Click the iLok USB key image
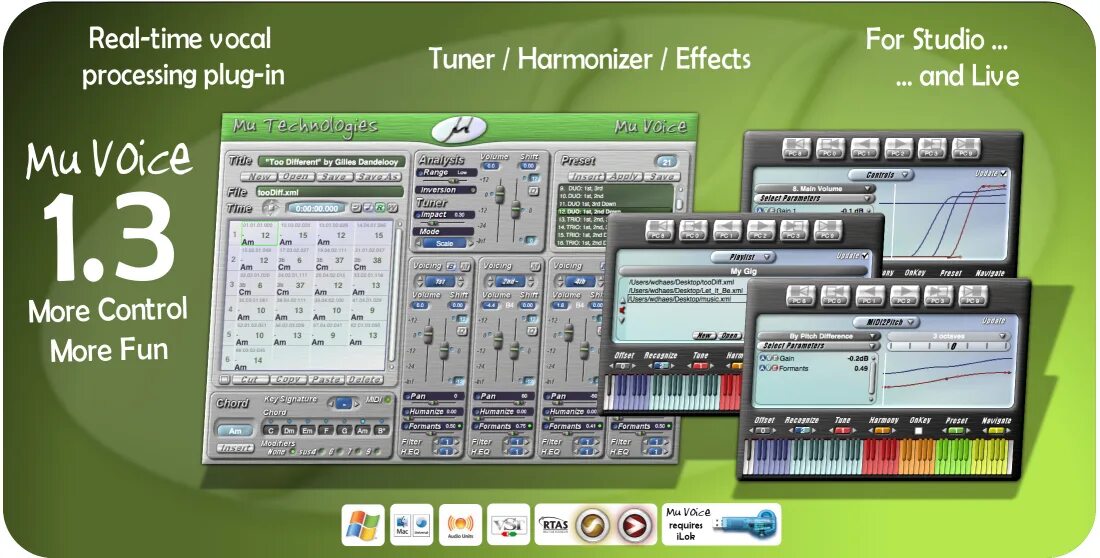Image resolution: width=1100 pixels, height=558 pixels. tap(744, 524)
